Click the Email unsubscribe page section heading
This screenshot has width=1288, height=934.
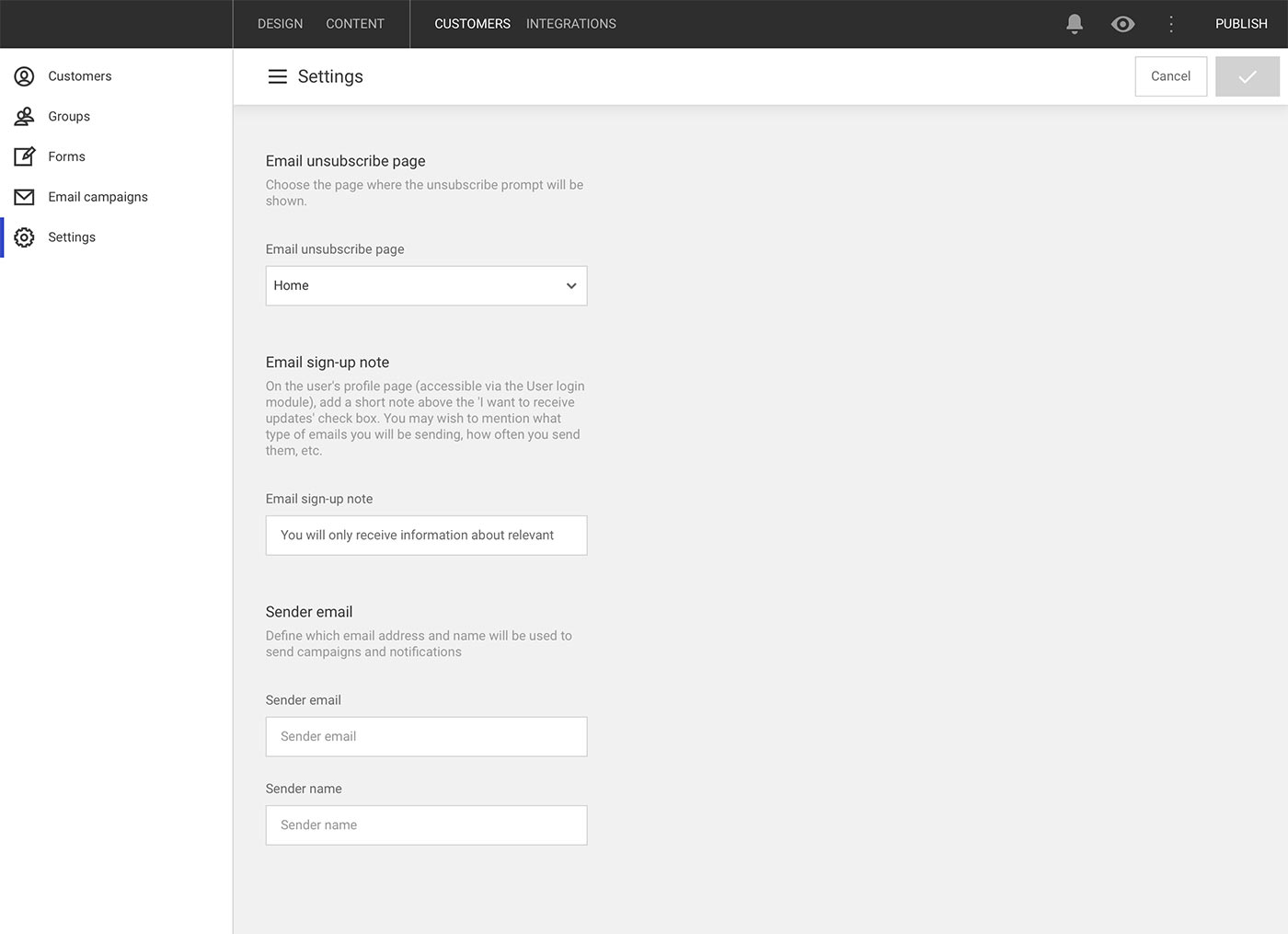(345, 161)
